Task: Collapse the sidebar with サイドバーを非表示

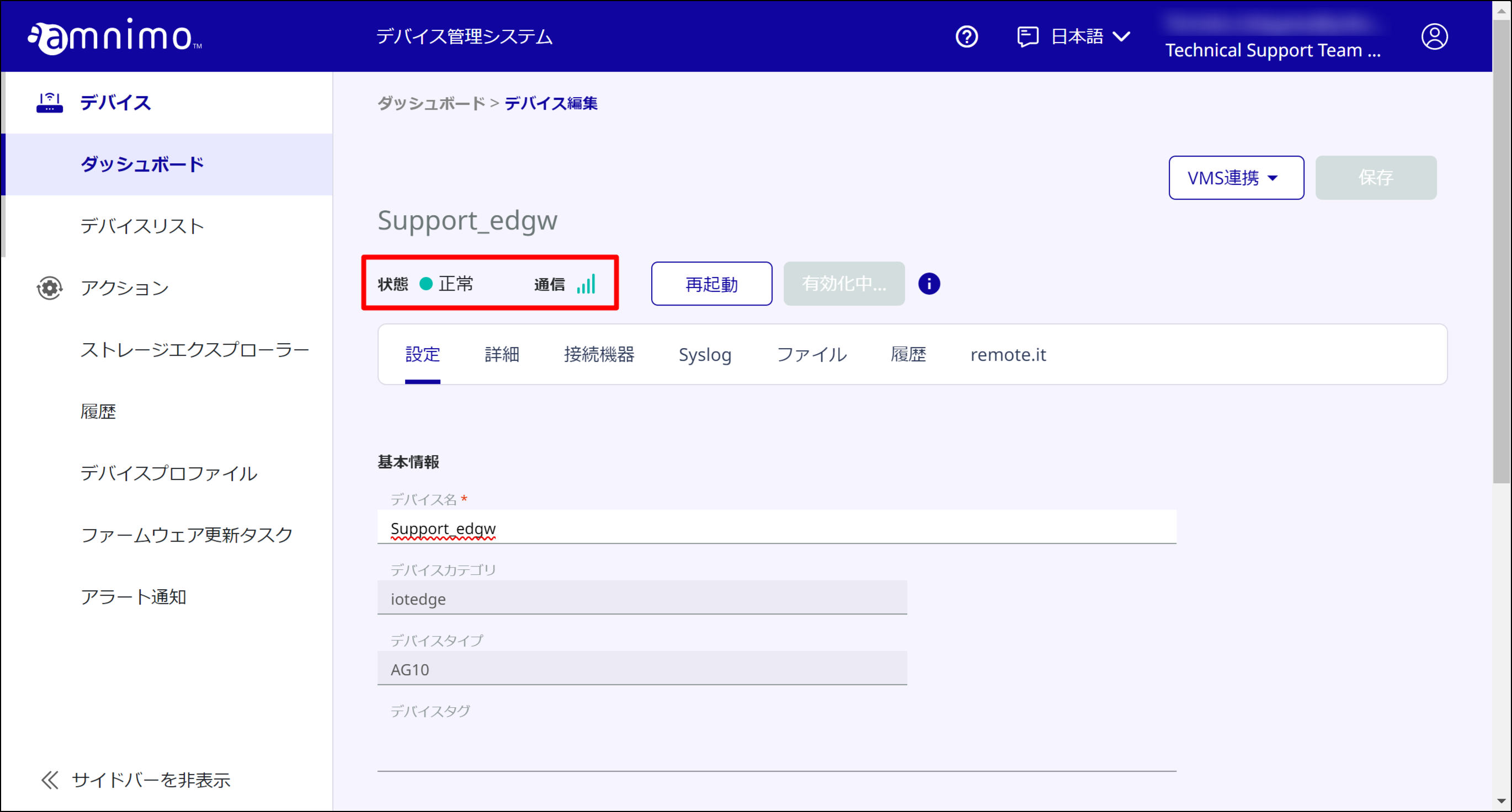Action: coord(150,781)
